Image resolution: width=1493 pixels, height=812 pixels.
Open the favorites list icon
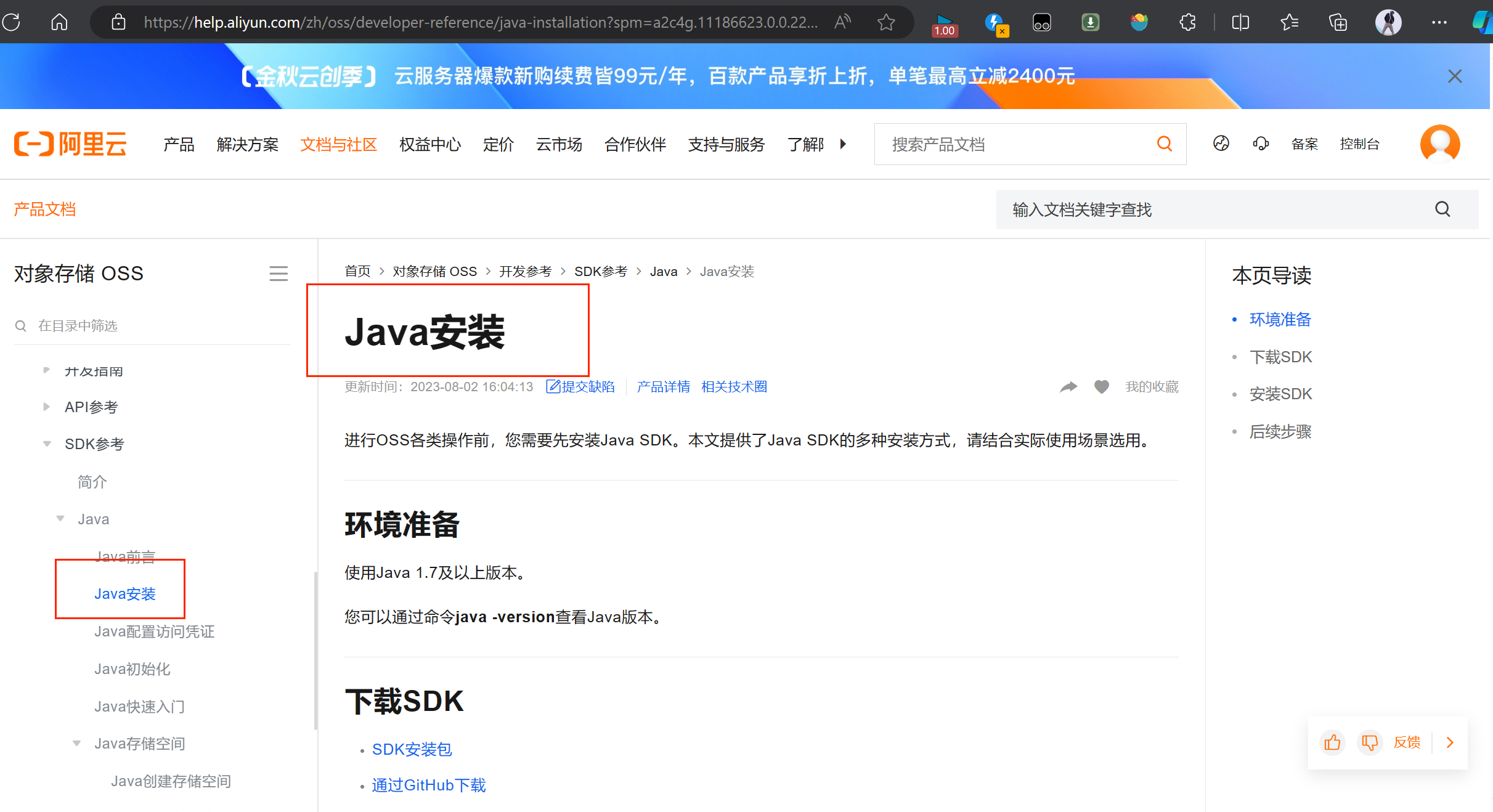[x=1289, y=23]
